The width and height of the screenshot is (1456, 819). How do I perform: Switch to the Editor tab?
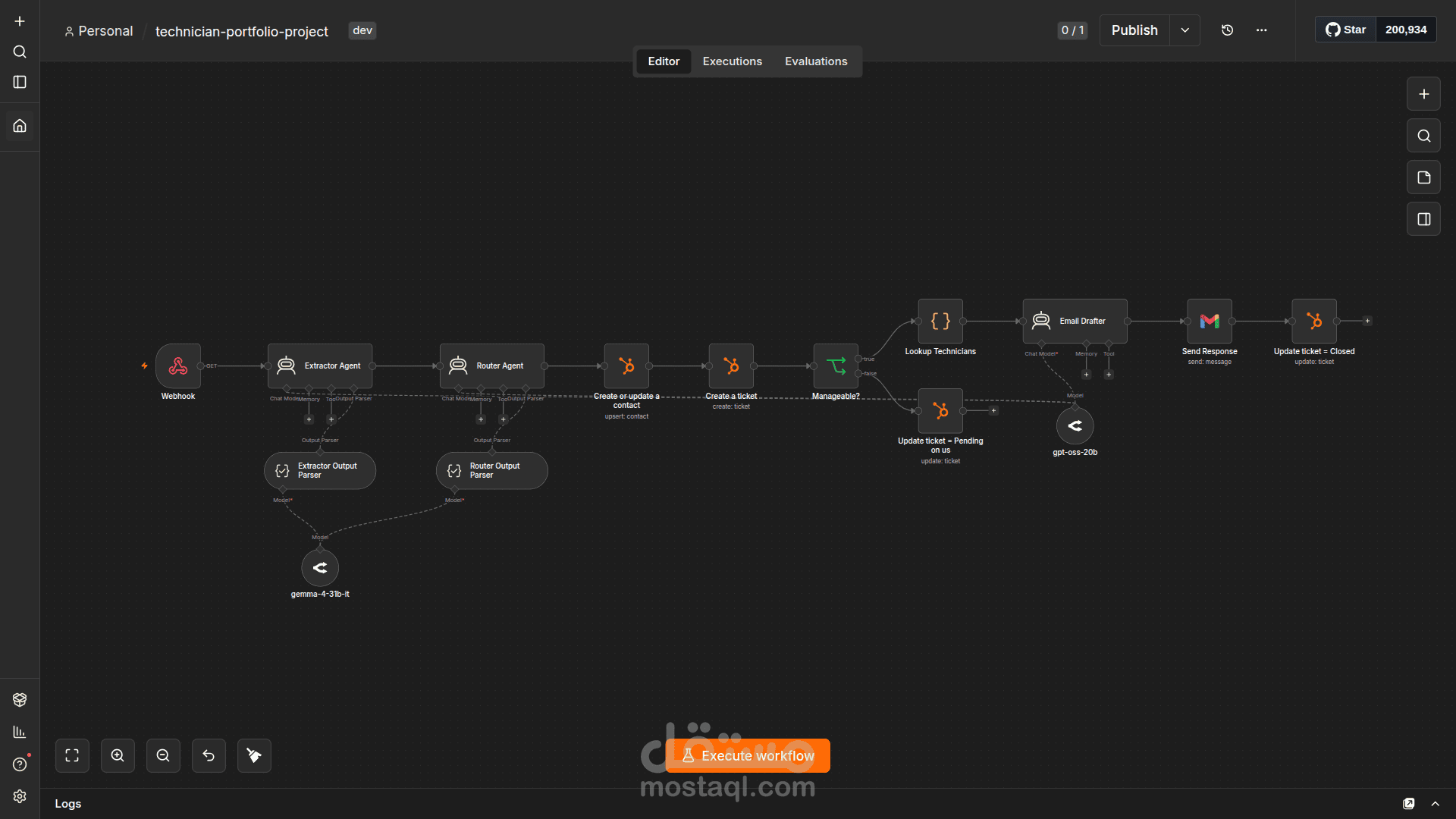point(664,61)
